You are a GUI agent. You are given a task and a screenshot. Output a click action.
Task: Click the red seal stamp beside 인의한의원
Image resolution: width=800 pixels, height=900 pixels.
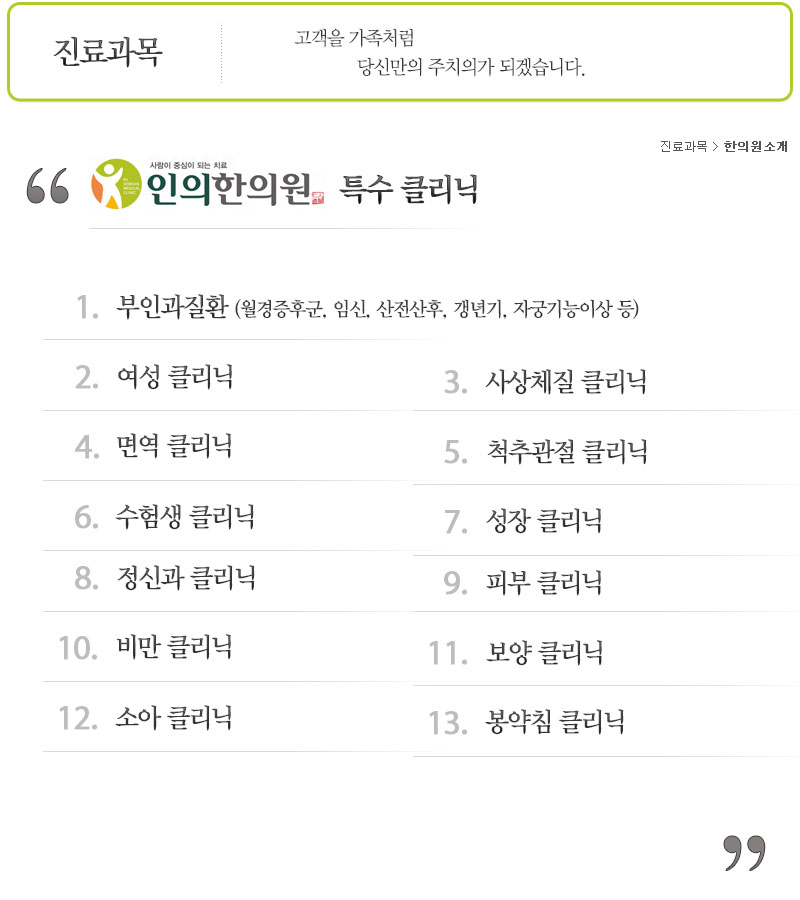pyautogui.click(x=319, y=197)
